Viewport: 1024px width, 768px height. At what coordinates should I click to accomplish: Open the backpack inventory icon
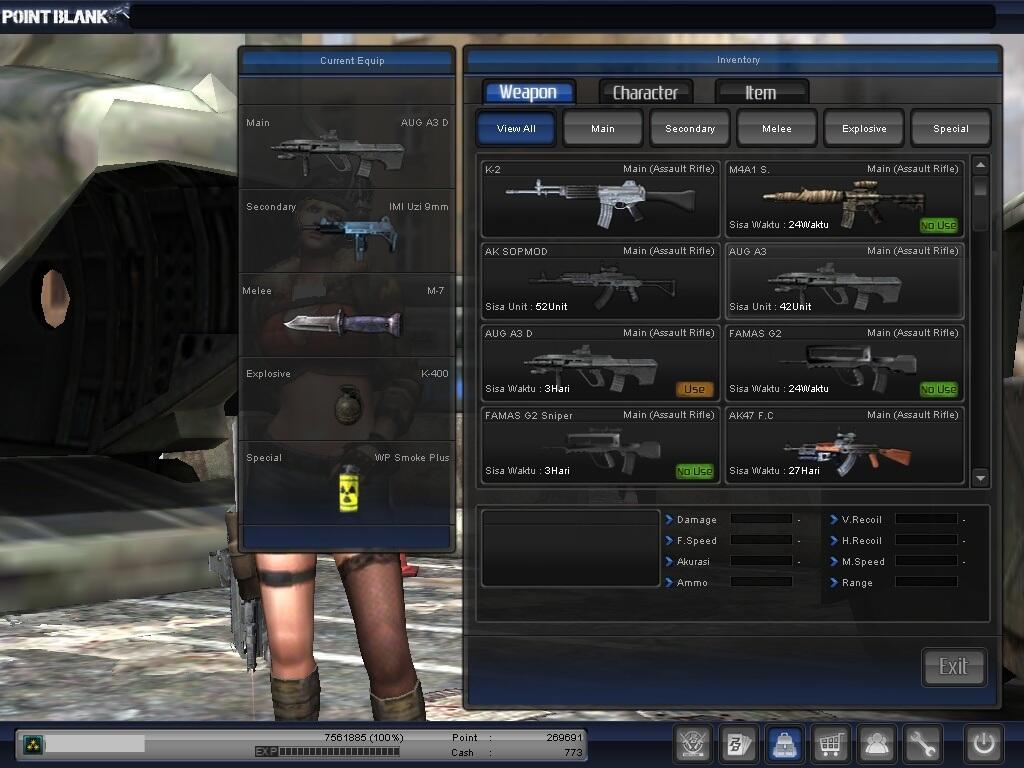[x=784, y=743]
